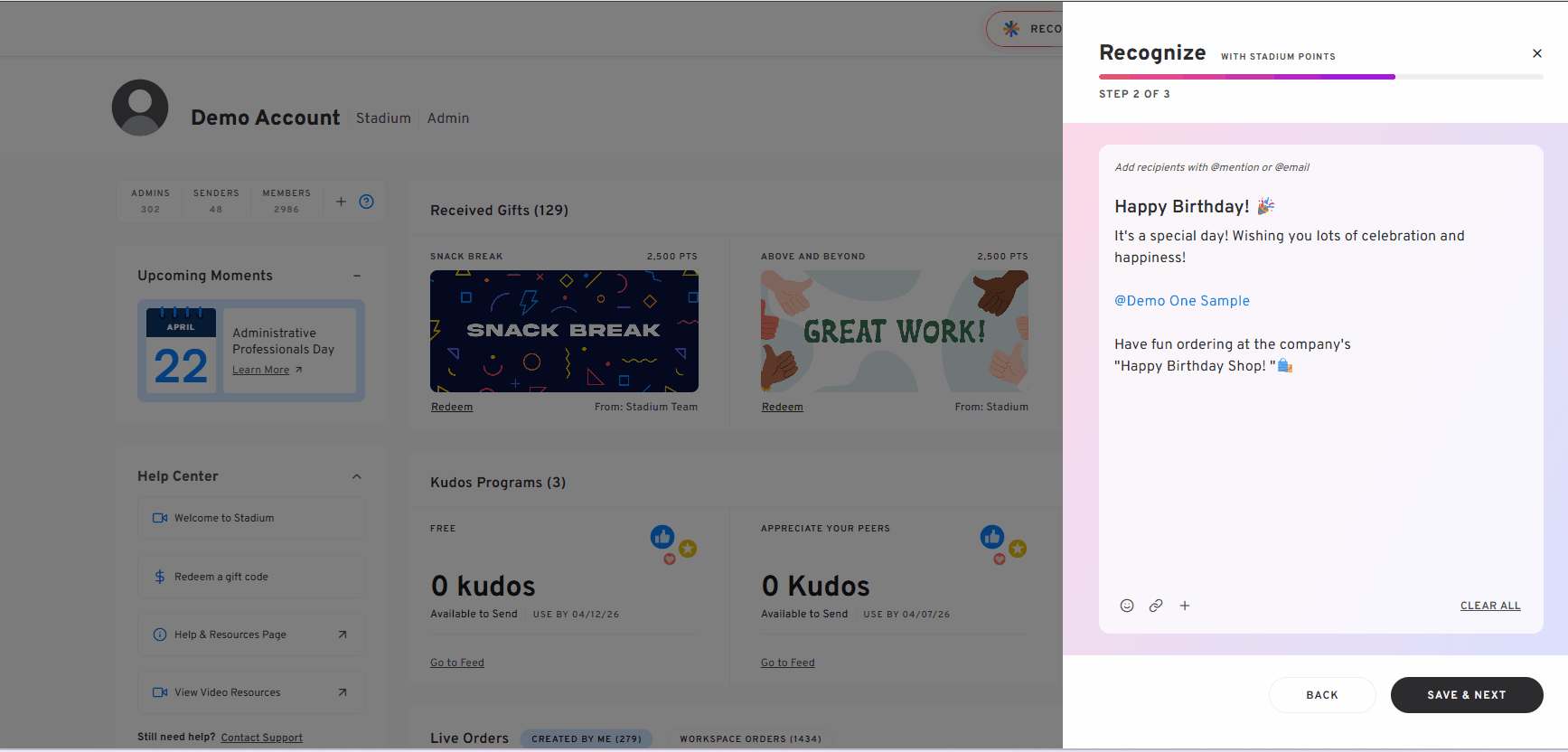Click the Kudos Programs (3) heading

(498, 483)
